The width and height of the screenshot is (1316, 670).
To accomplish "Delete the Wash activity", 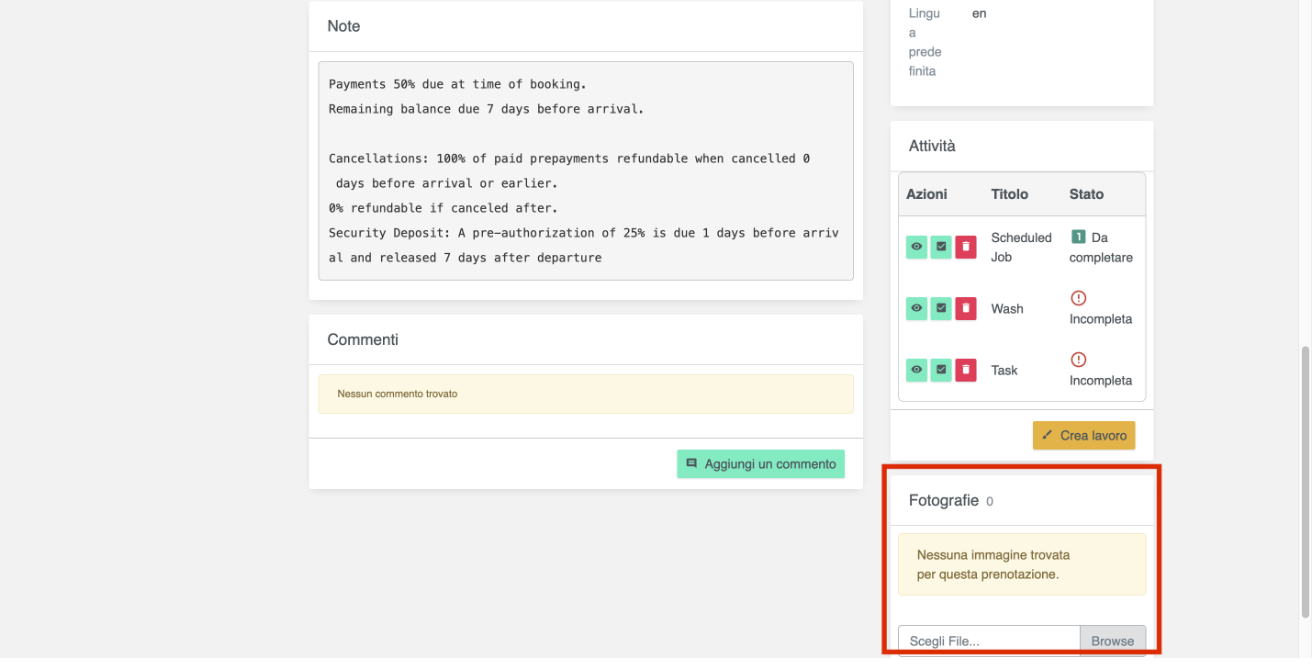I will 965,309.
